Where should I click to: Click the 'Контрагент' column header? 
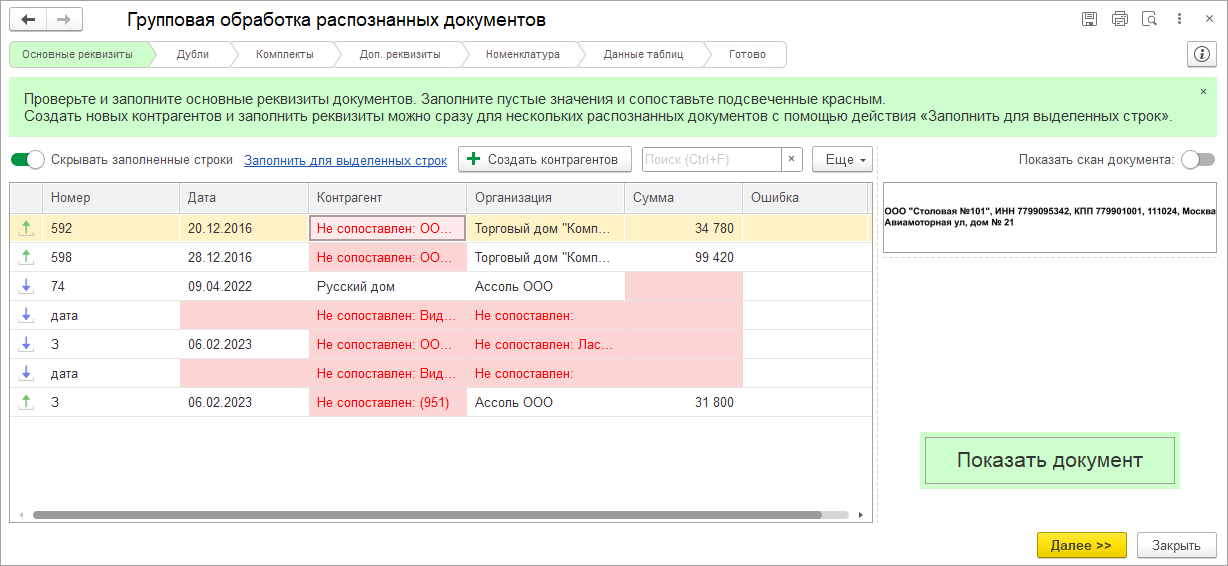click(387, 198)
